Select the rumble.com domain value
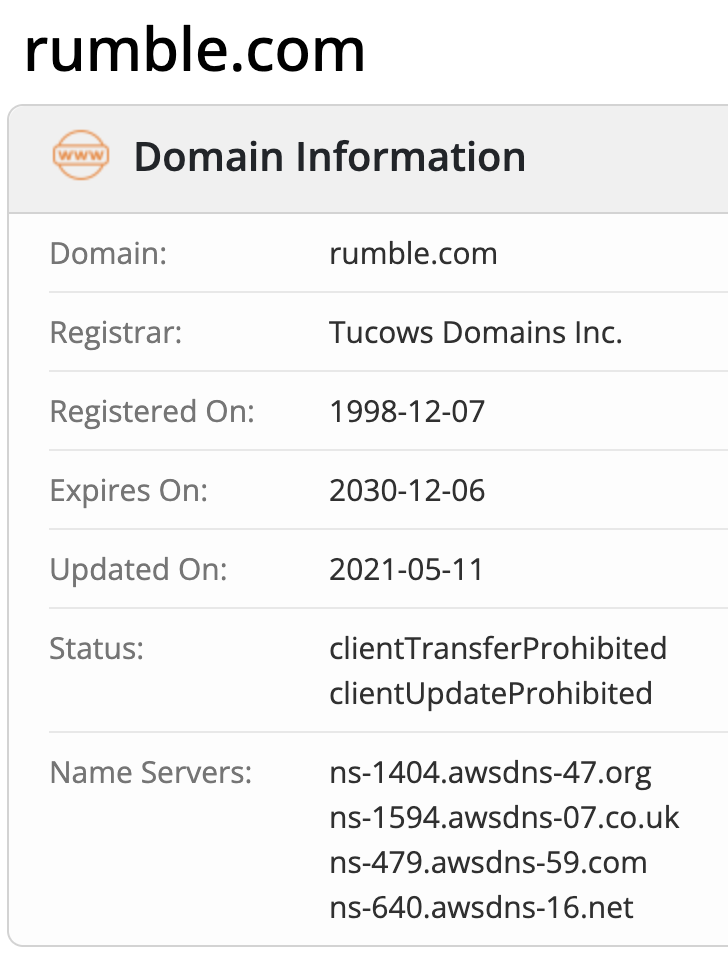Image resolution: width=728 pixels, height=966 pixels. [x=413, y=253]
